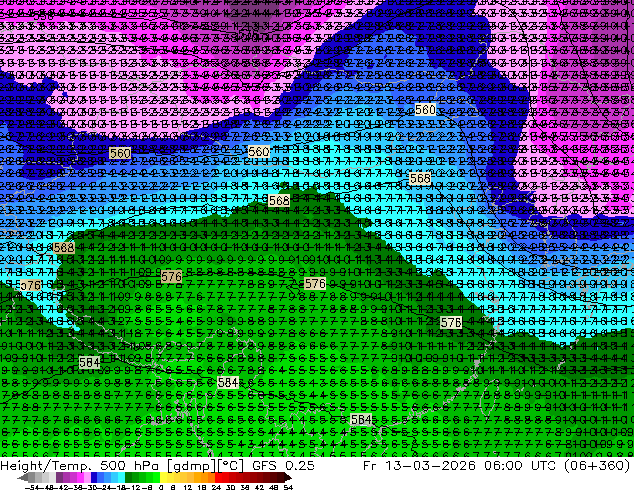Click the dark right arrow end of legend
This screenshot has height=490, width=634.
tap(287, 478)
